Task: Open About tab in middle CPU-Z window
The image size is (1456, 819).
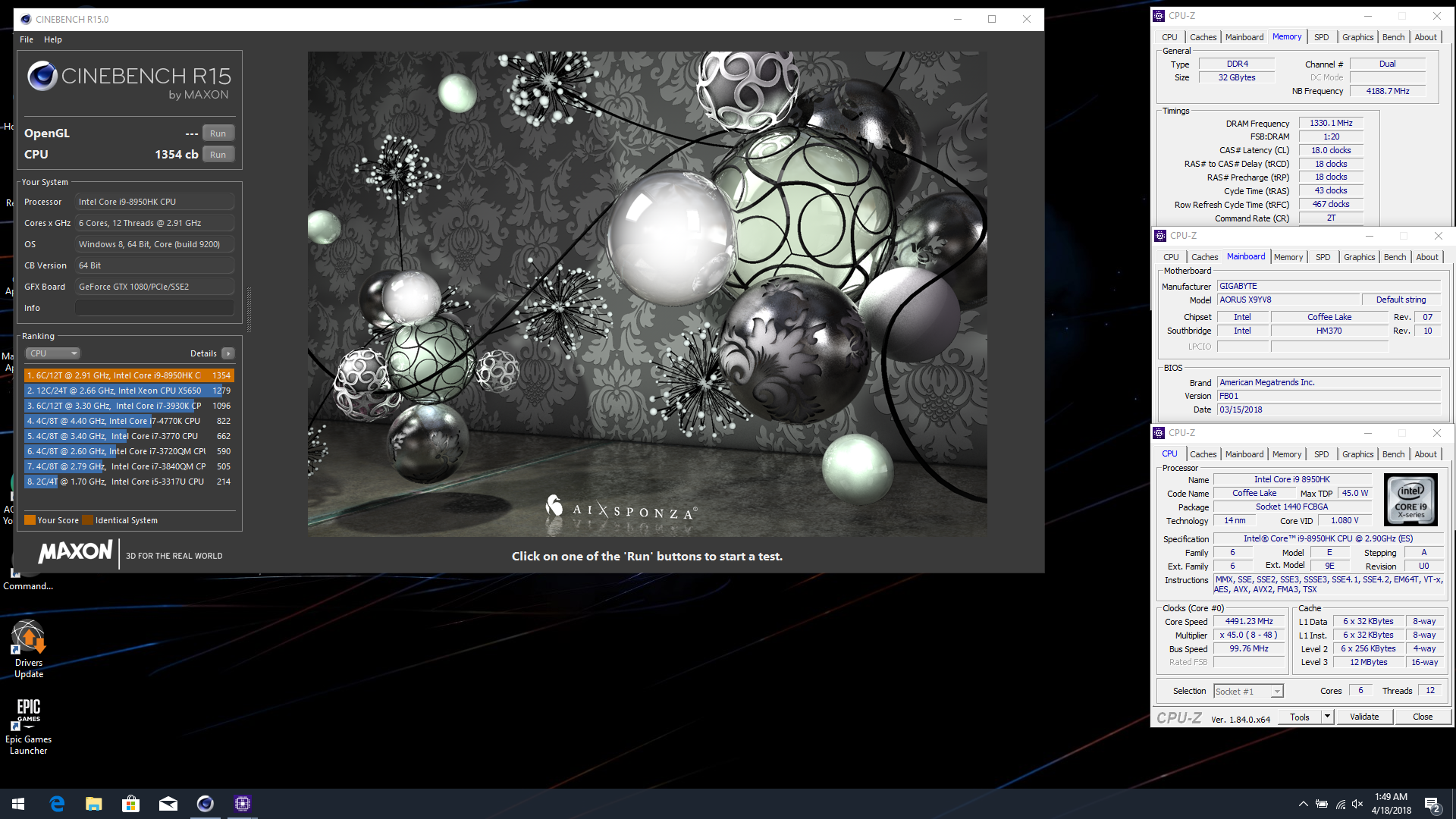Action: [1427, 257]
